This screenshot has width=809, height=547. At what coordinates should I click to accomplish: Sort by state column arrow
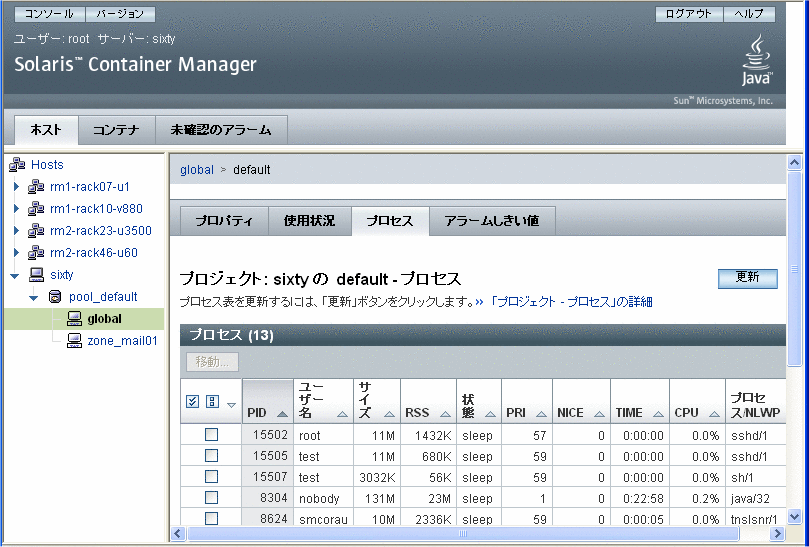490,414
